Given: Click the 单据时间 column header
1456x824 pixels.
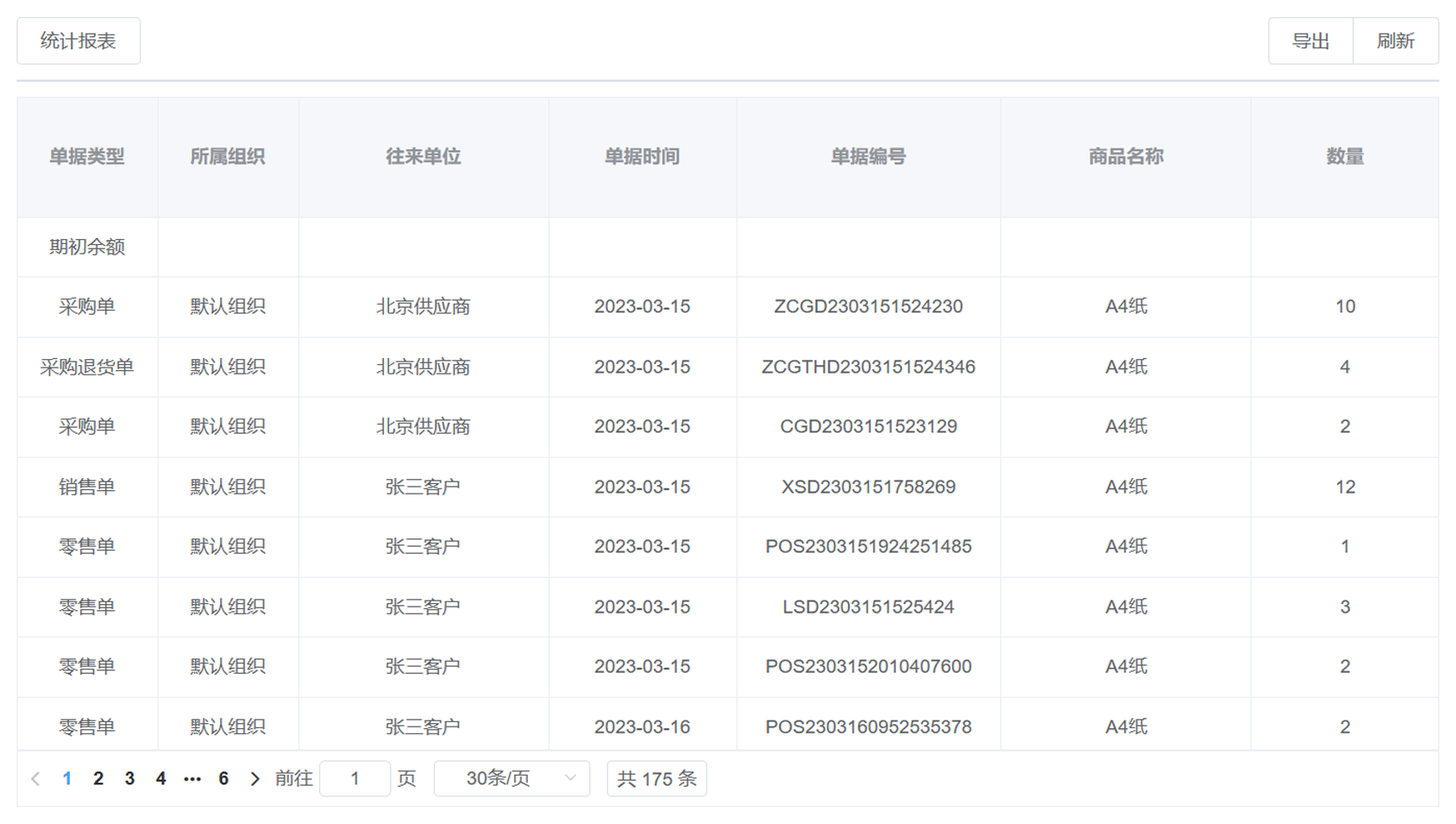Looking at the screenshot, I should click(x=642, y=157).
